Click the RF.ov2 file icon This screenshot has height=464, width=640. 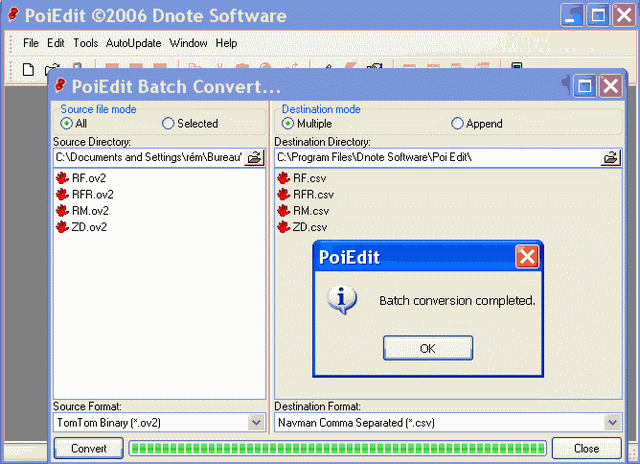[62, 179]
